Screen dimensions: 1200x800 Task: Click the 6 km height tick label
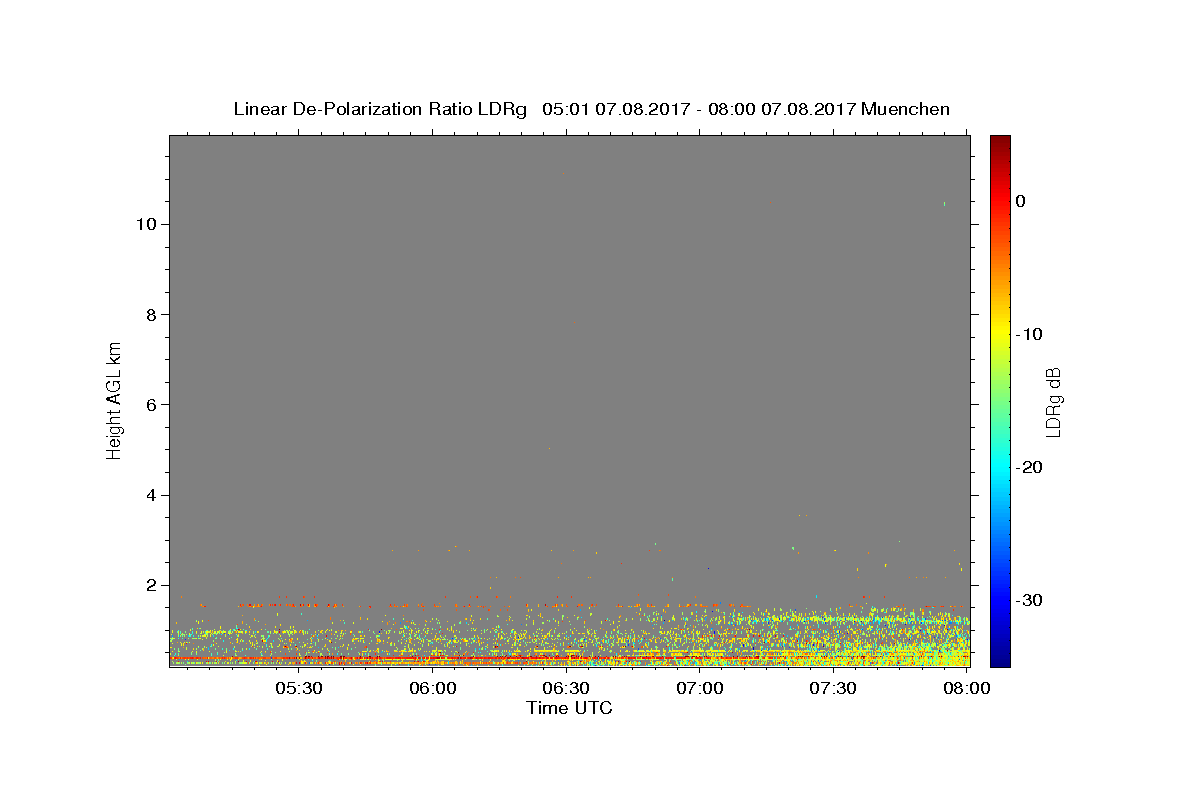click(149, 405)
